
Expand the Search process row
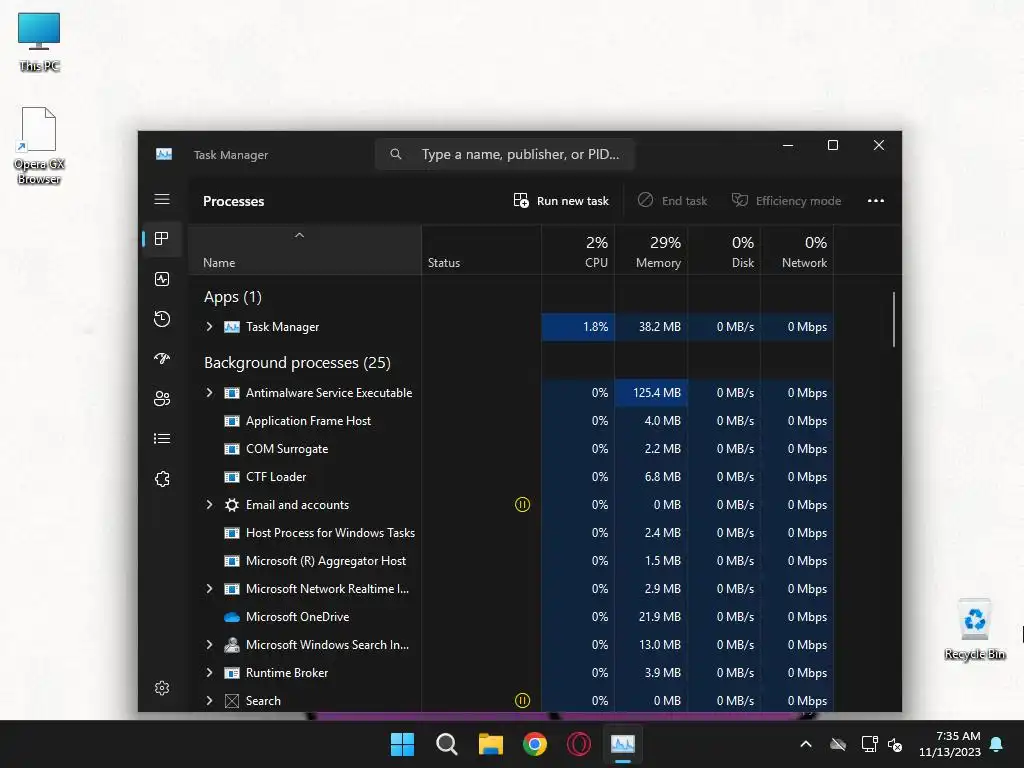[x=209, y=701]
